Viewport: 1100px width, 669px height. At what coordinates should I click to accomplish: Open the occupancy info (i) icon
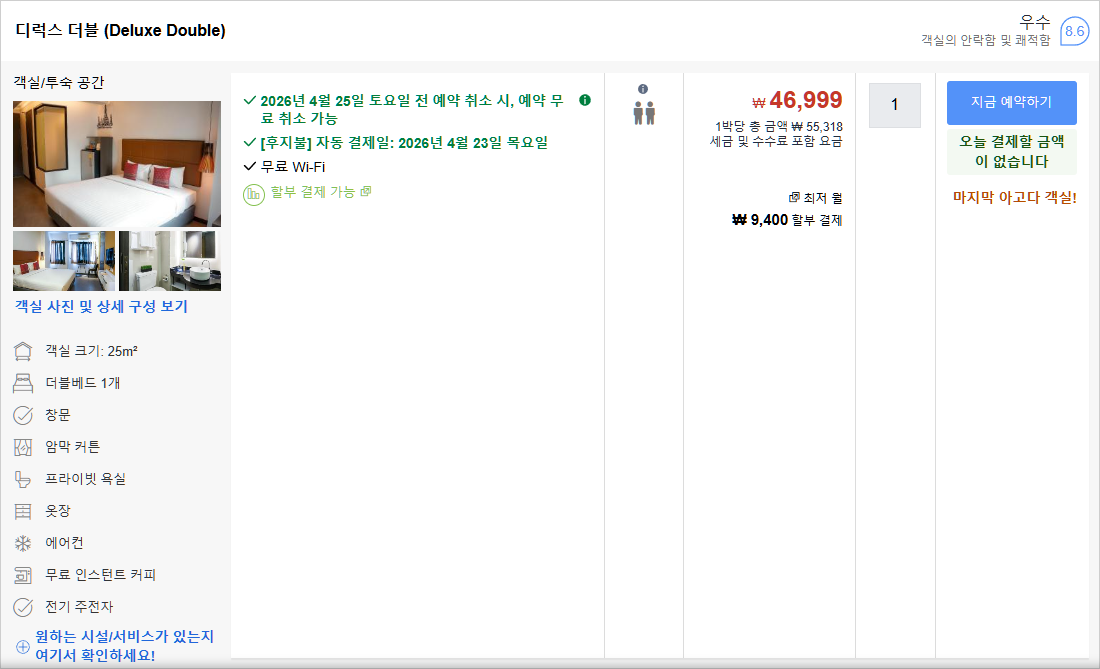(643, 88)
